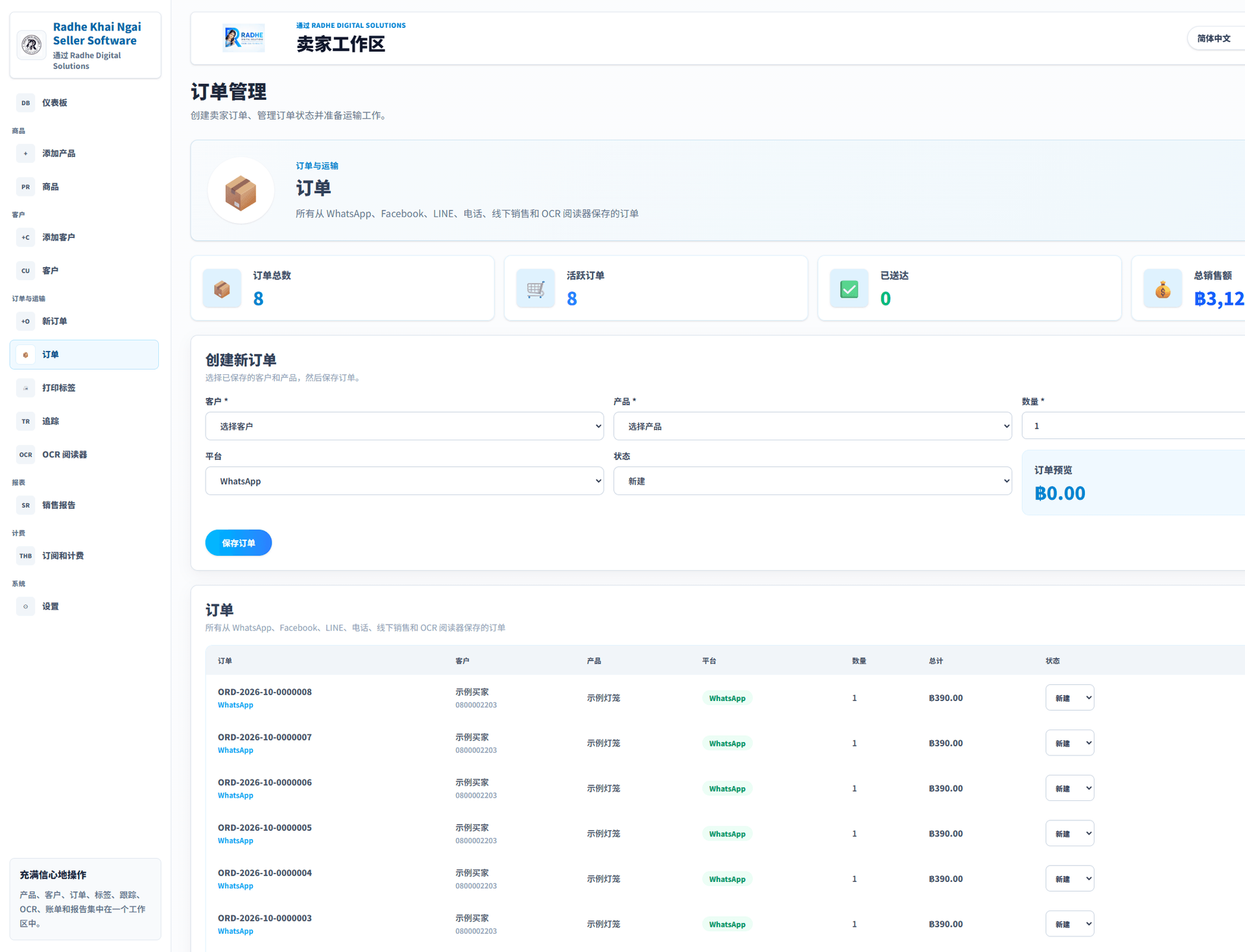Open the 选择客户 customer dropdown
Viewport: 1245px width, 952px height.
(404, 426)
